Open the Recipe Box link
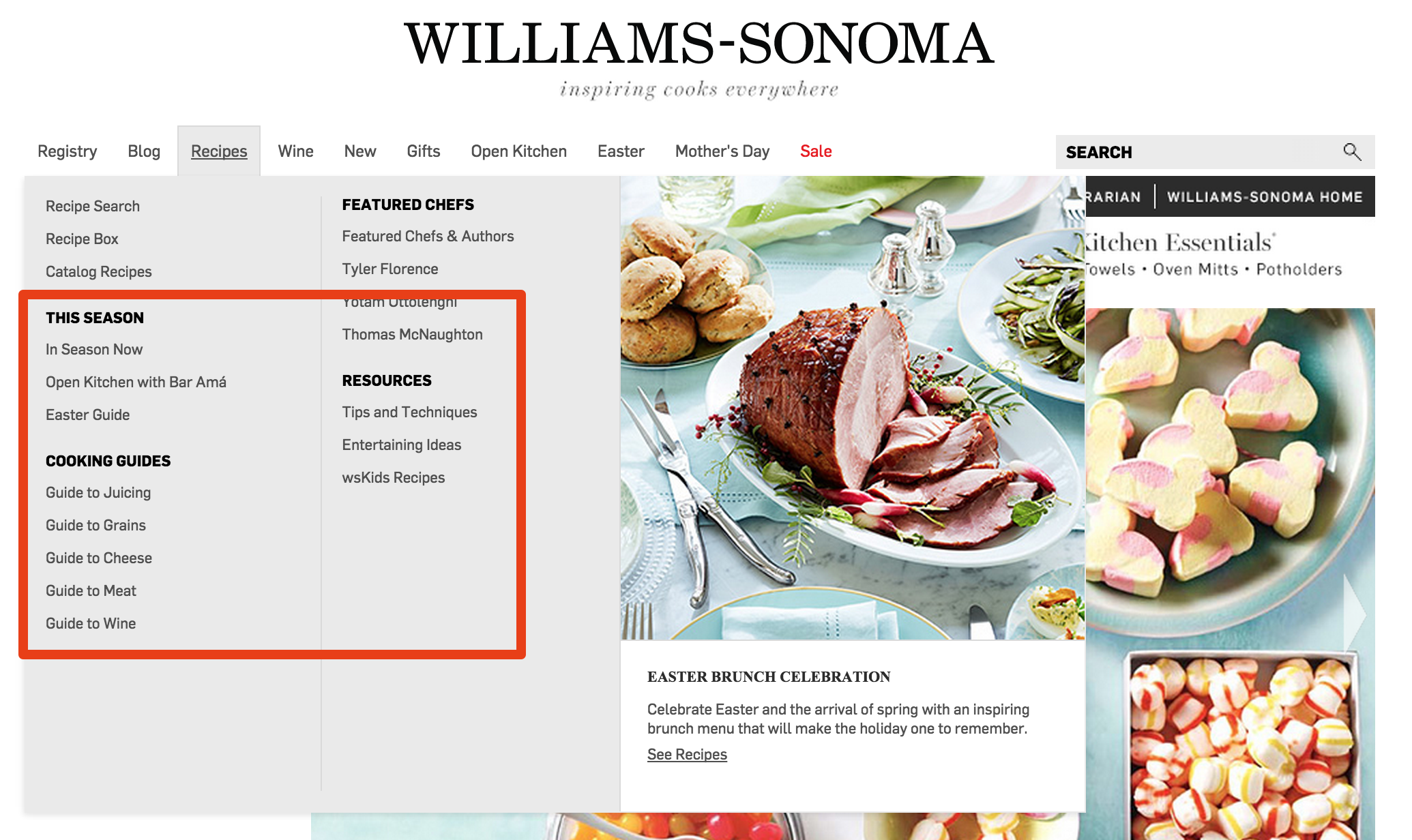Screen dimensions: 1412x840 coord(82,239)
